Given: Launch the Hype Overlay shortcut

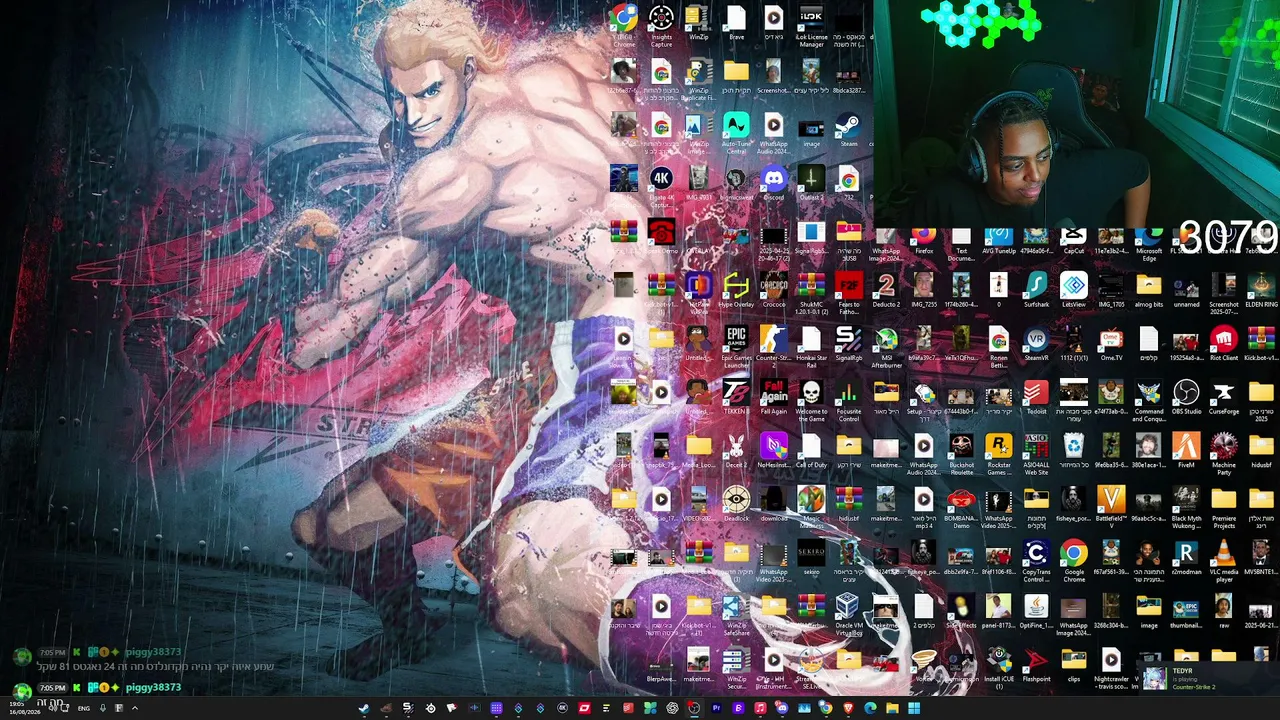Looking at the screenshot, I should pyautogui.click(x=736, y=292).
